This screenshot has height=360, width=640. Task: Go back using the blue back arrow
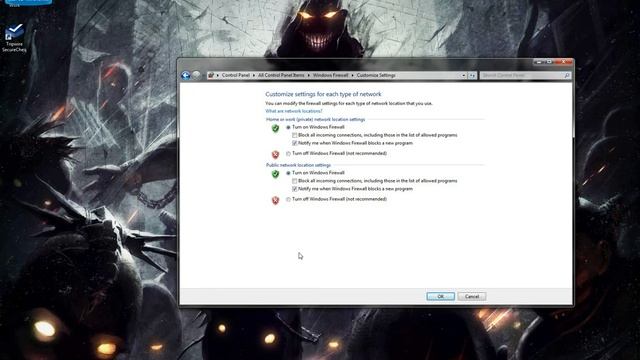coord(186,76)
